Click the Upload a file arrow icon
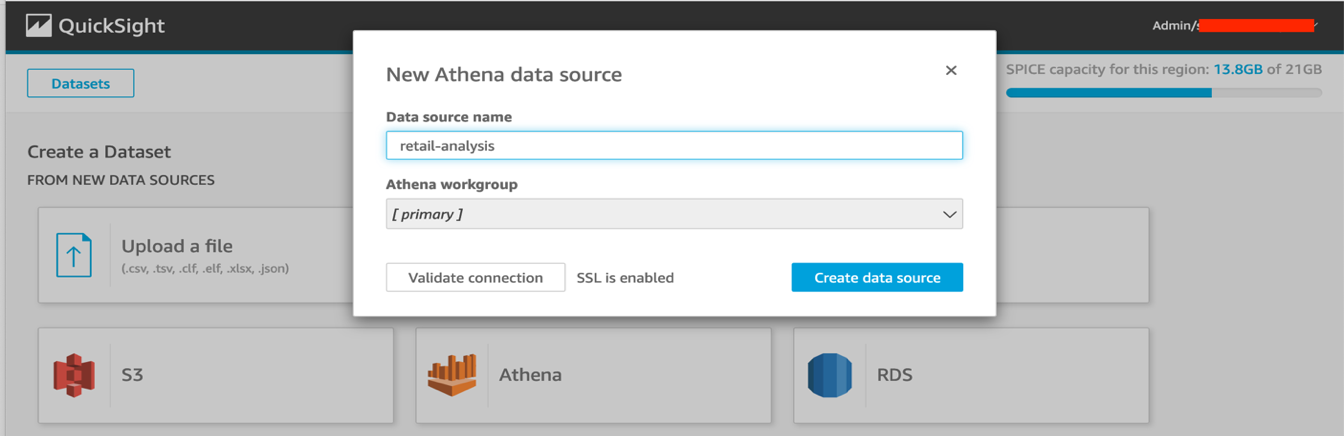 [x=74, y=256]
